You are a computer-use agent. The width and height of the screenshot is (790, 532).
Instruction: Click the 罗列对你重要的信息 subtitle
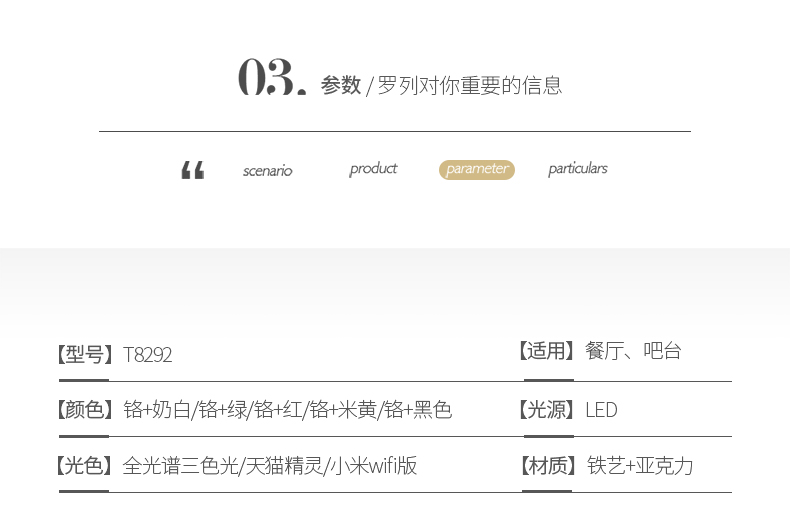click(470, 85)
